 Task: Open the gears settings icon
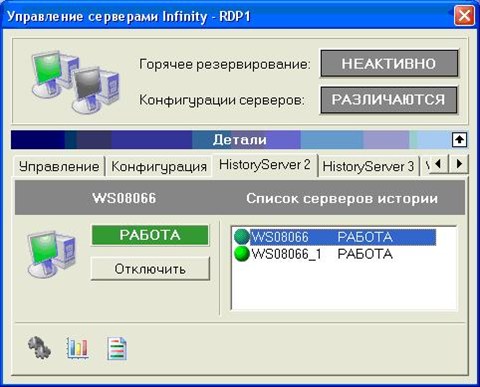tap(39, 348)
